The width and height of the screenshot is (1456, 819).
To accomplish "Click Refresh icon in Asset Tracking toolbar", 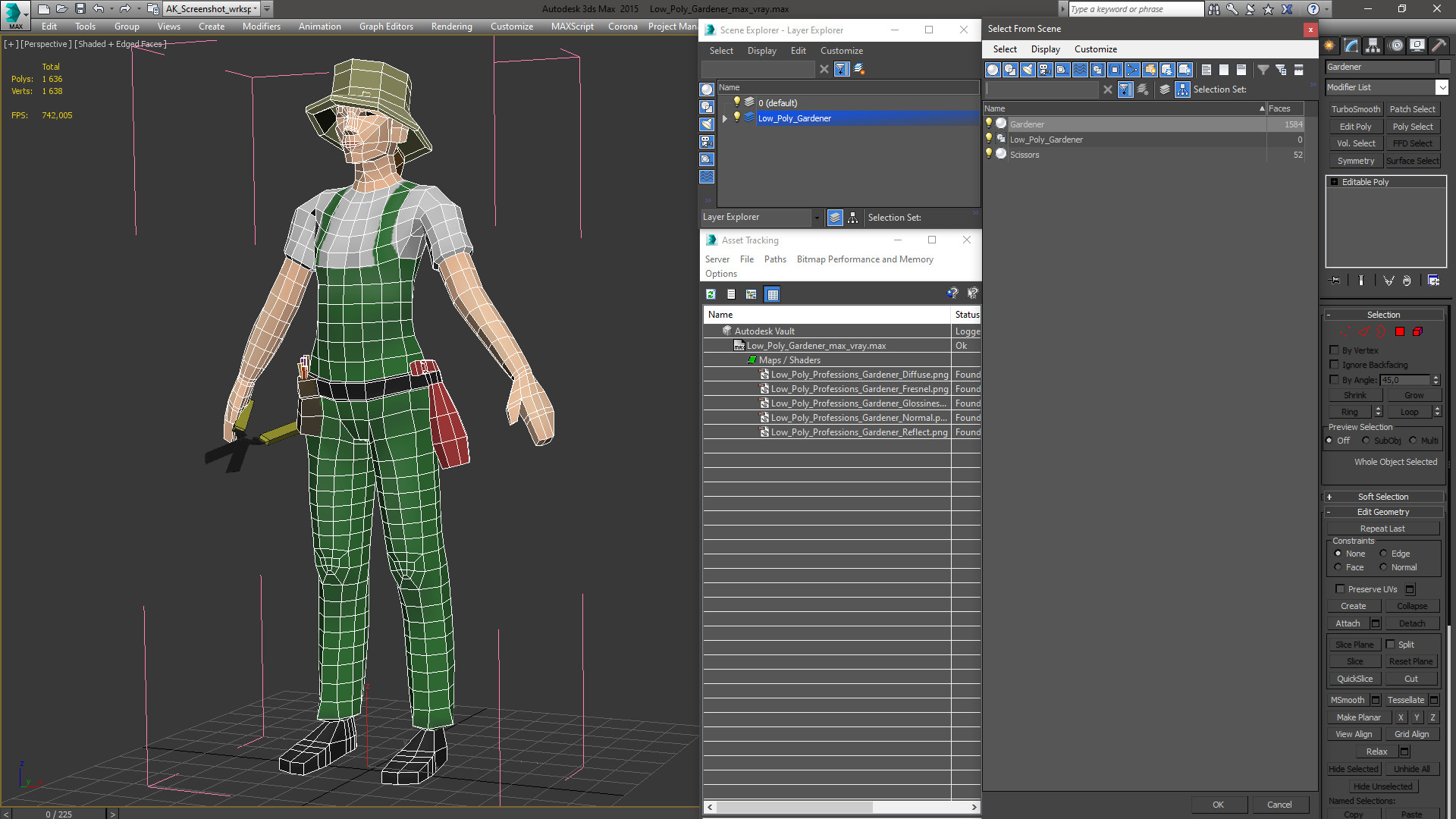I will pos(711,294).
